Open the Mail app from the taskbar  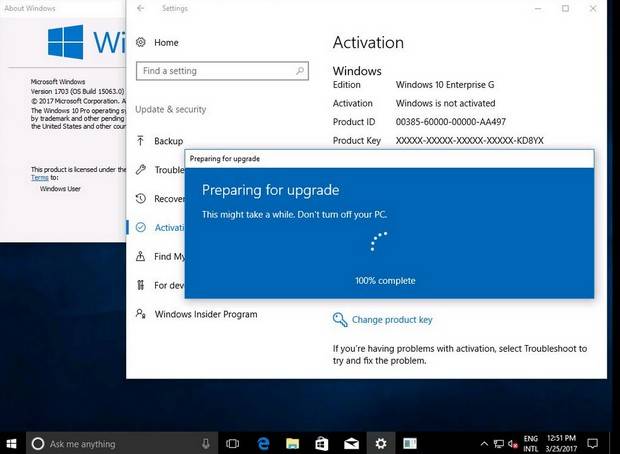[x=351, y=444]
